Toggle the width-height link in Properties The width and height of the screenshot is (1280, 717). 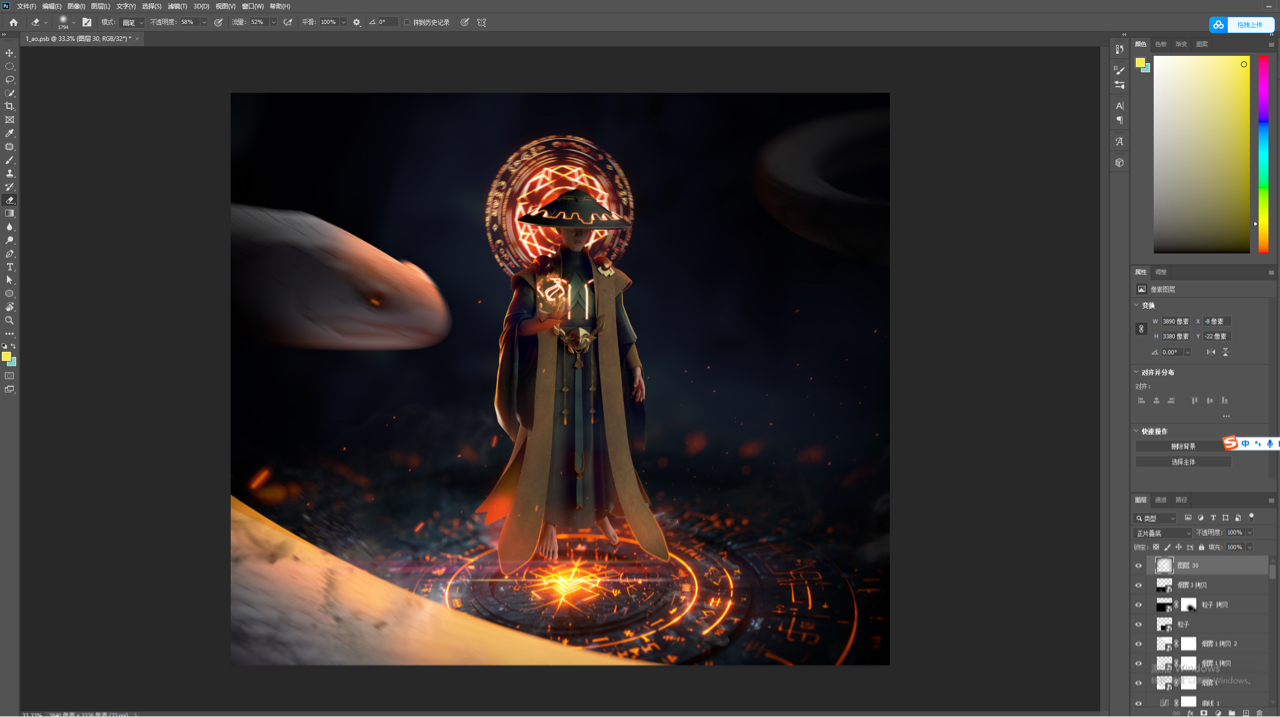[x=1141, y=329]
